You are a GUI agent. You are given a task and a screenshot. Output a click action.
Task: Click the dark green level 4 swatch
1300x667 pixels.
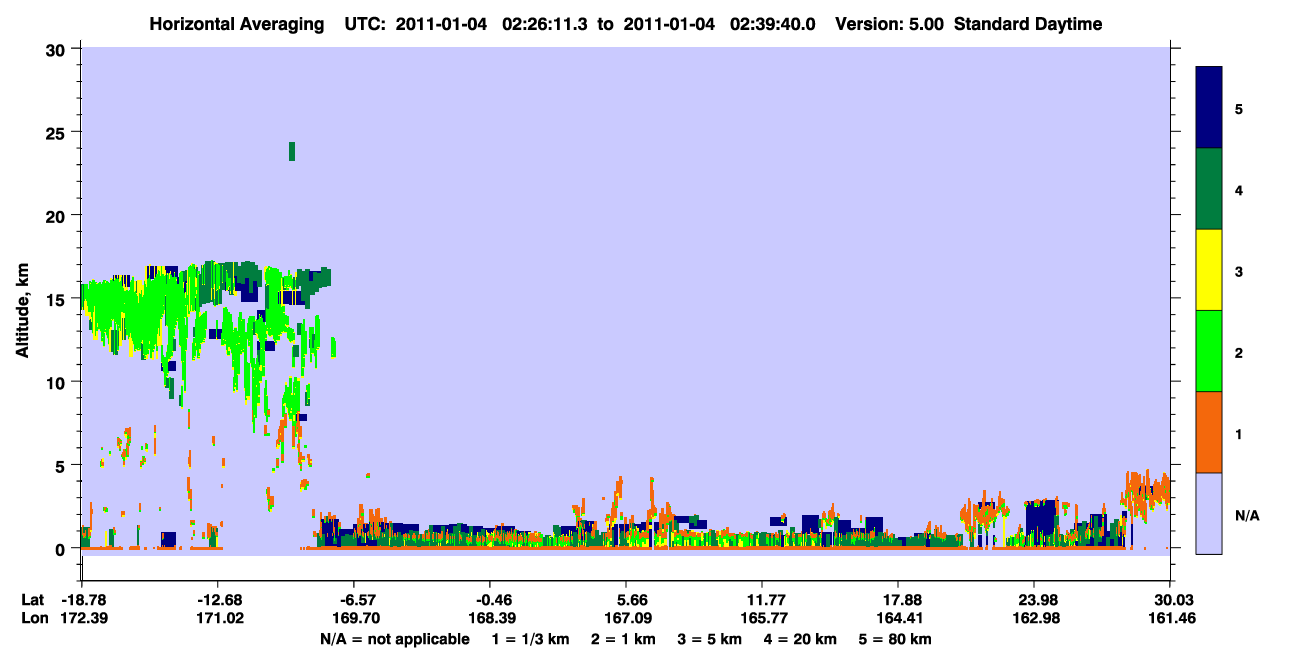1209,189
